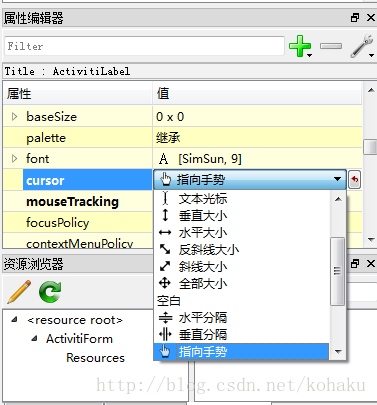Select 斜线大小 cursor option

pos(242,267)
